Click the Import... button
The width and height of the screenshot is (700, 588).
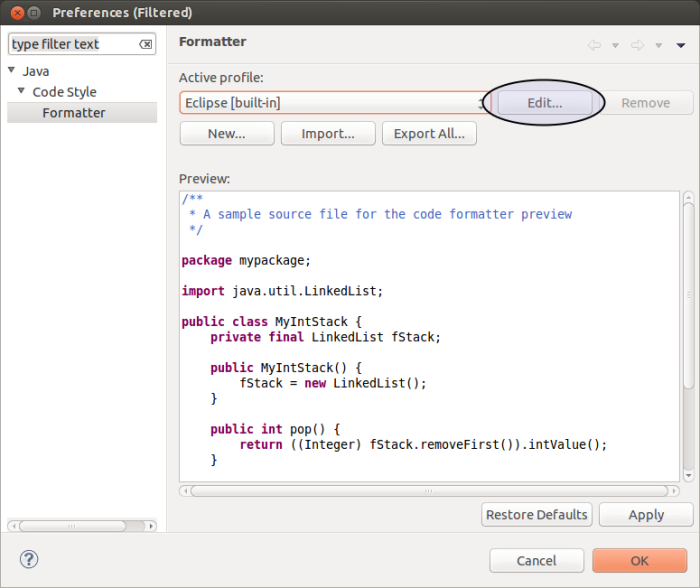[328, 134]
